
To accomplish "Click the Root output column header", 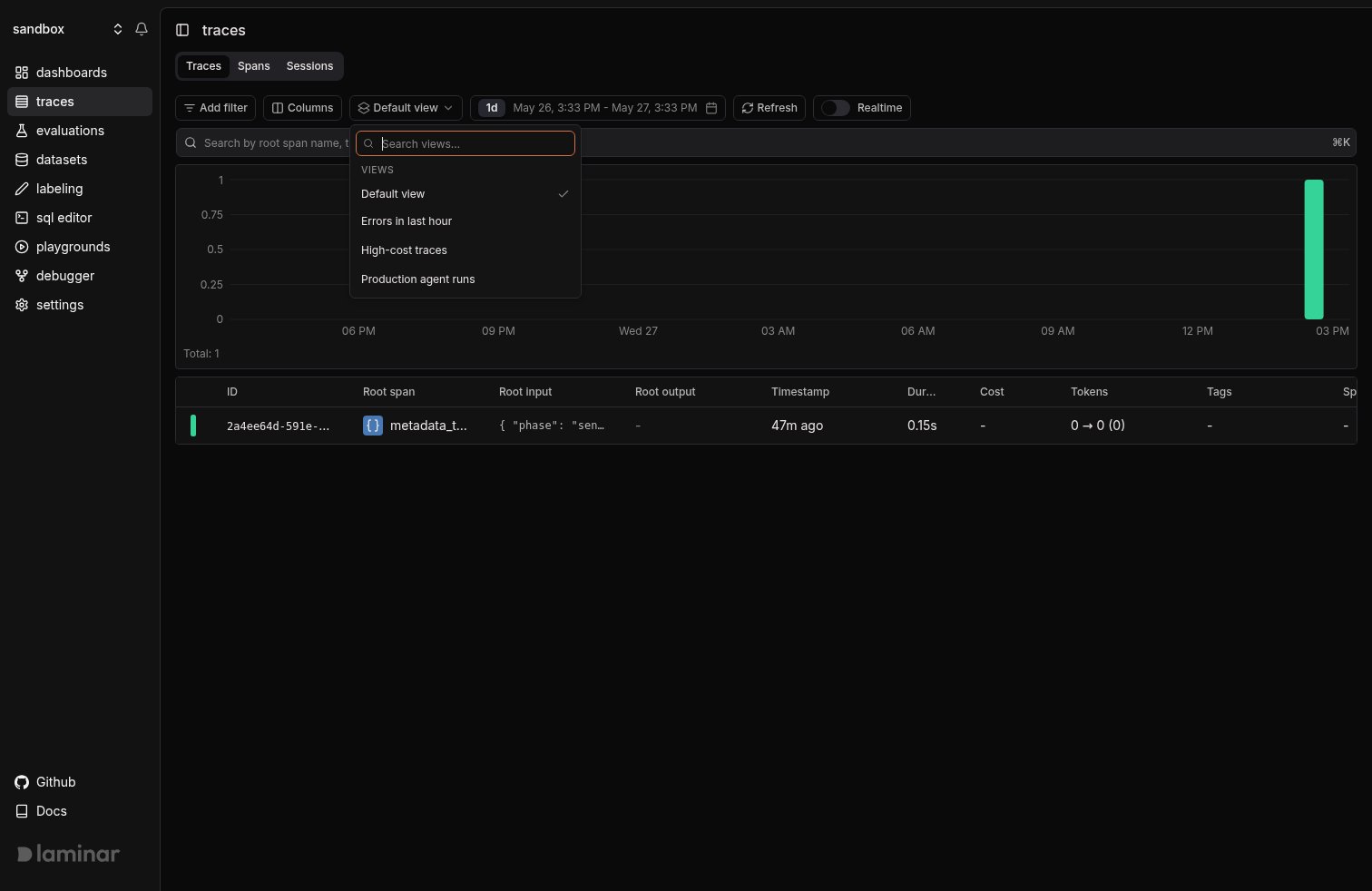I will tap(665, 392).
